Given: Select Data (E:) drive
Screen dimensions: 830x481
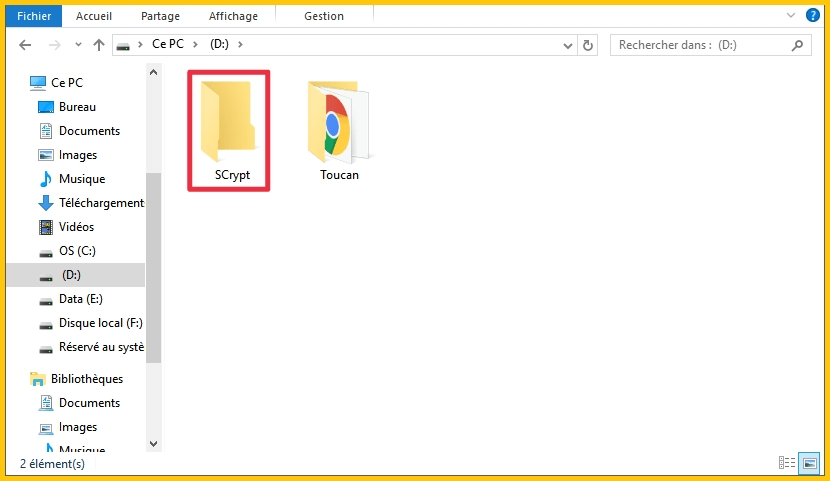Looking at the screenshot, I should (x=80, y=299).
